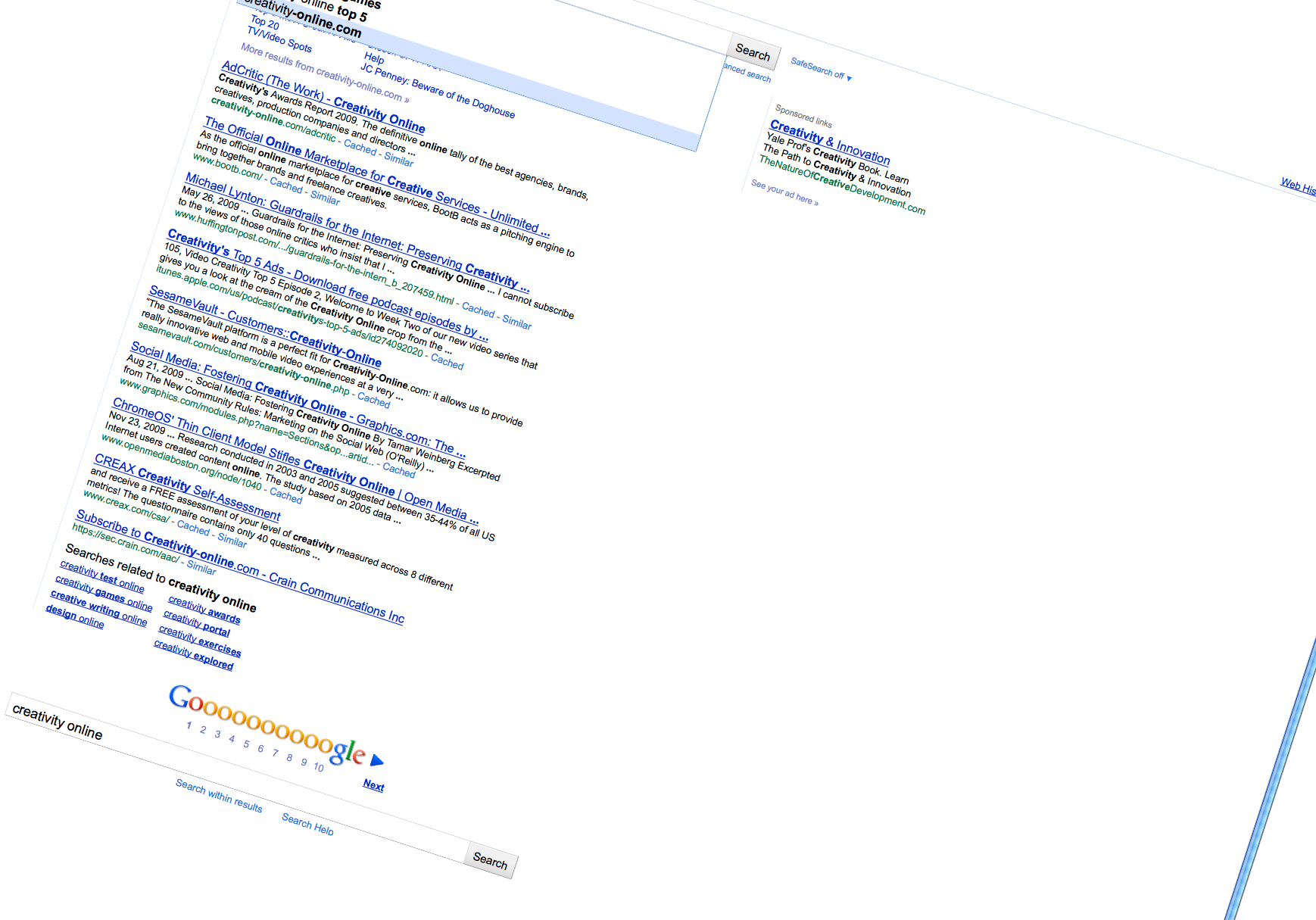Open AdCritic (The Work) - Creativity Online result
Viewport: 1316px width, 920px height.
pos(323,97)
